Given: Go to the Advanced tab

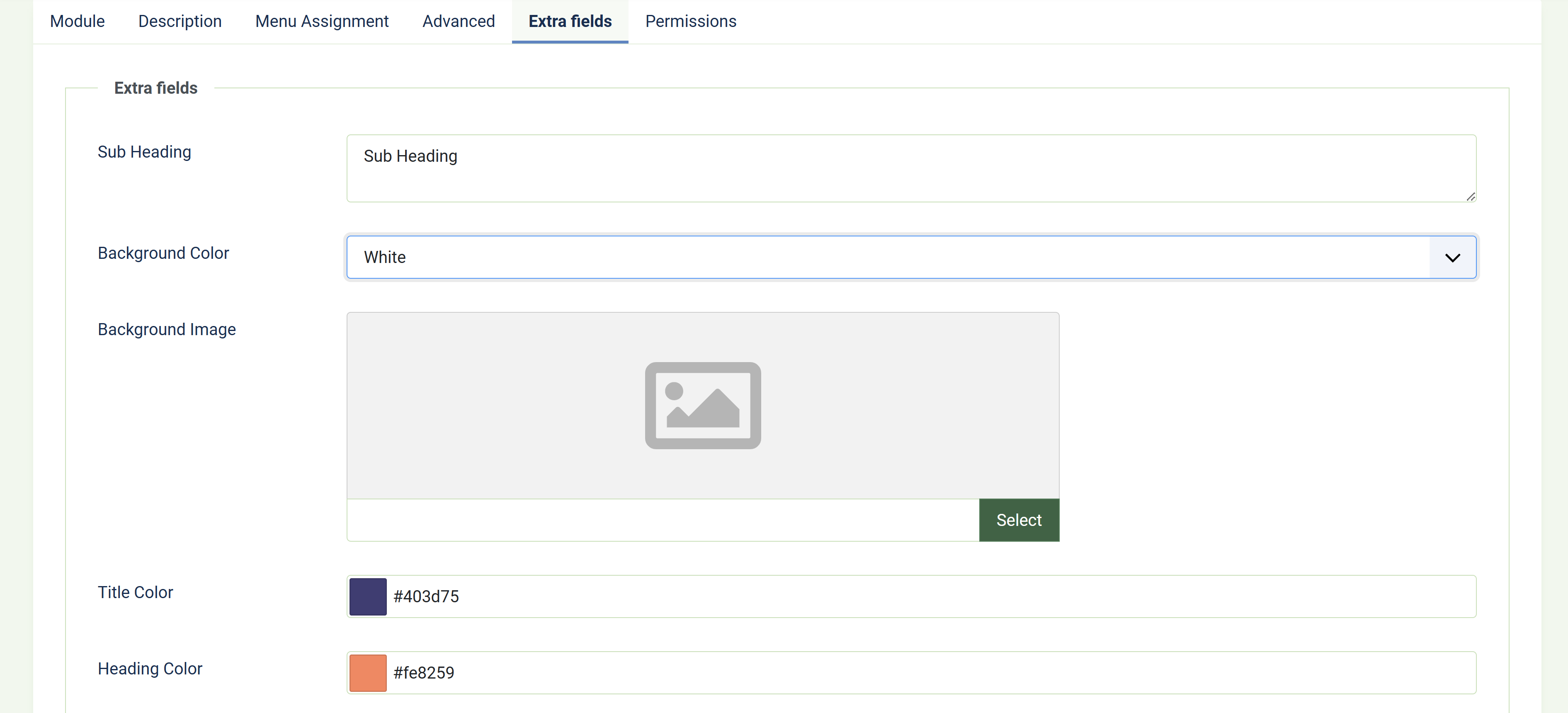Looking at the screenshot, I should tap(459, 21).
